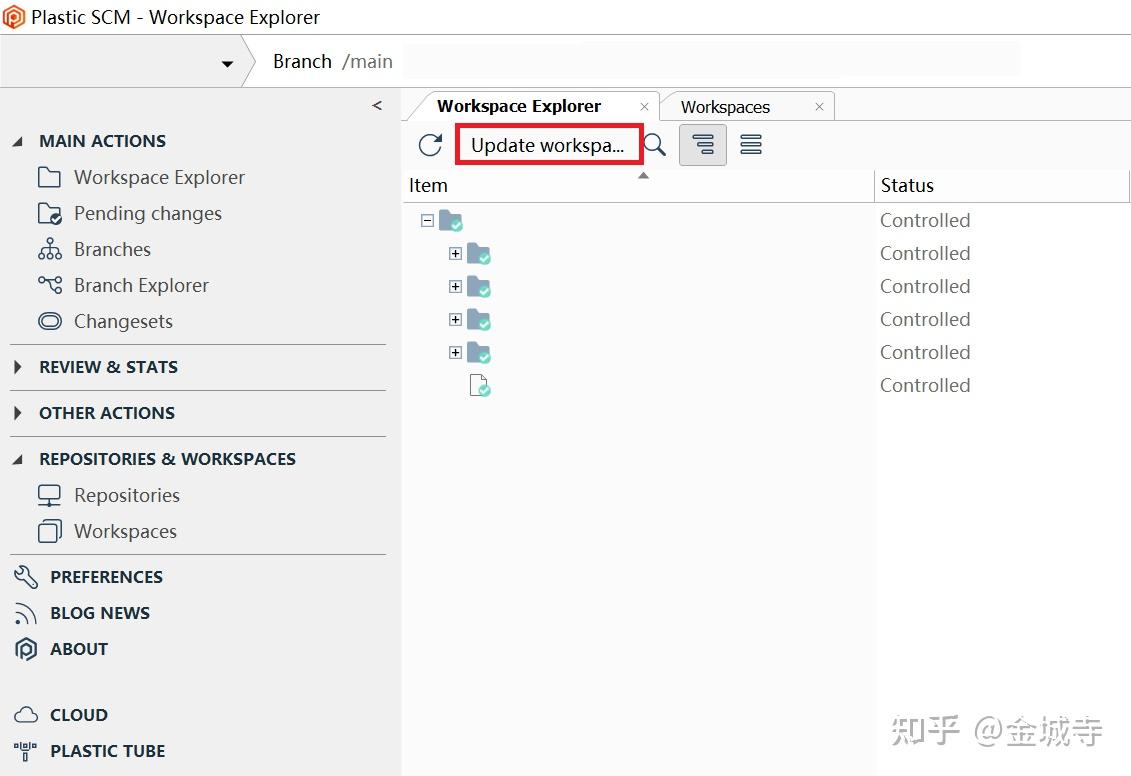Select the controlled file icon in the tree
1131x776 pixels.
pyautogui.click(x=480, y=386)
